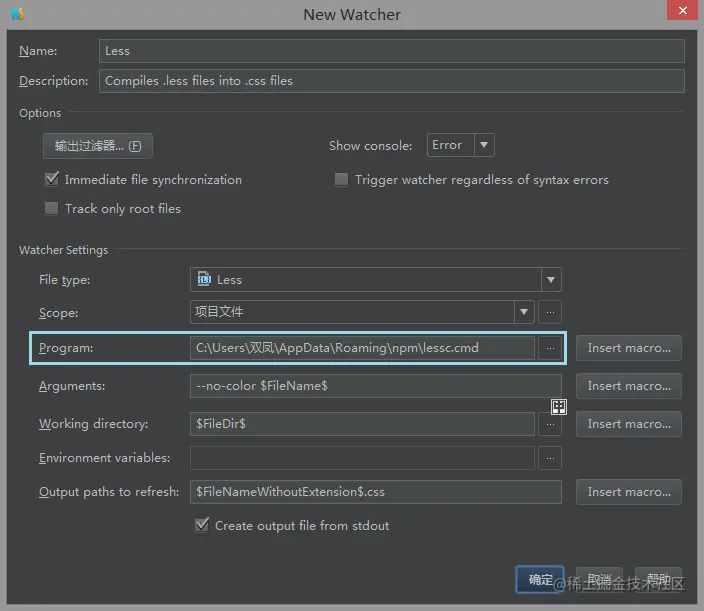Click the Environment variables field
The height and width of the screenshot is (611, 704).
[x=362, y=458]
